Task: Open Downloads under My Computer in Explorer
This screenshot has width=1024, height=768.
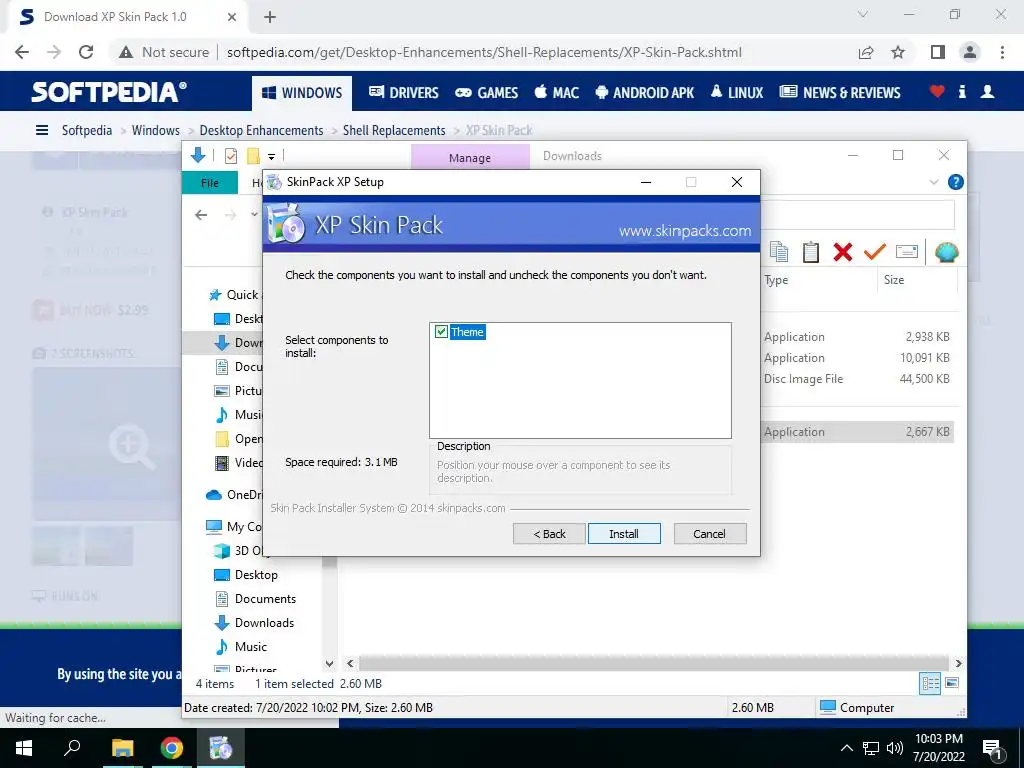Action: click(x=264, y=622)
